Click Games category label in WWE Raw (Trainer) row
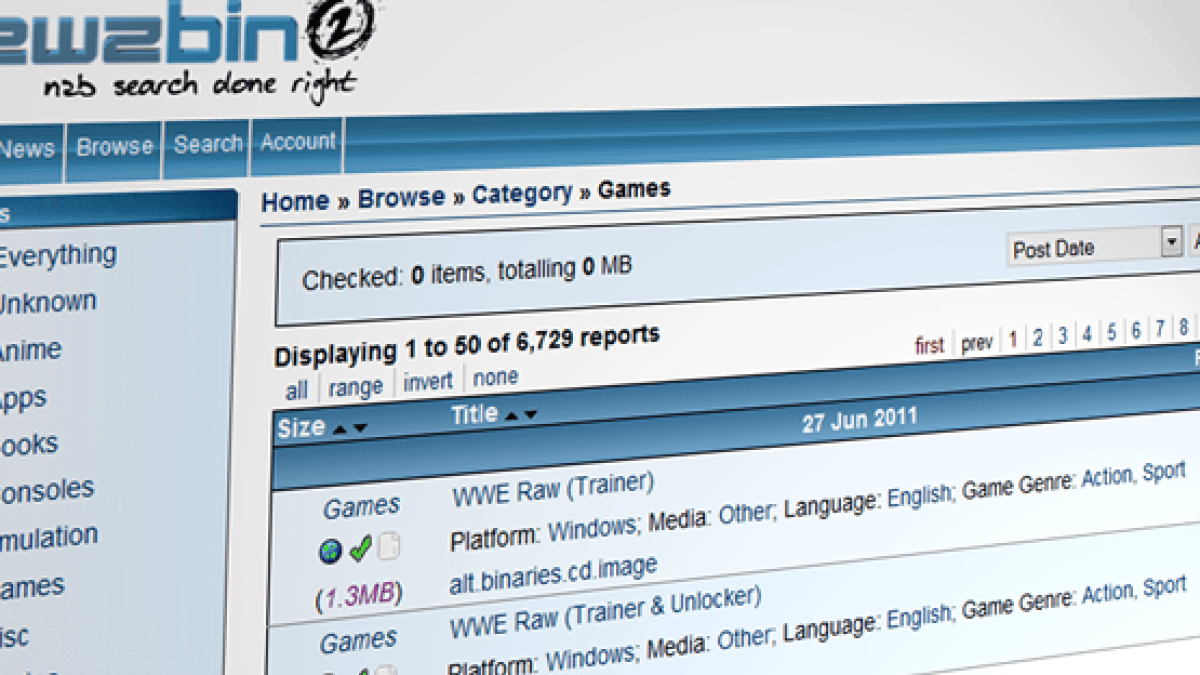Image resolution: width=1200 pixels, height=675 pixels. (361, 507)
